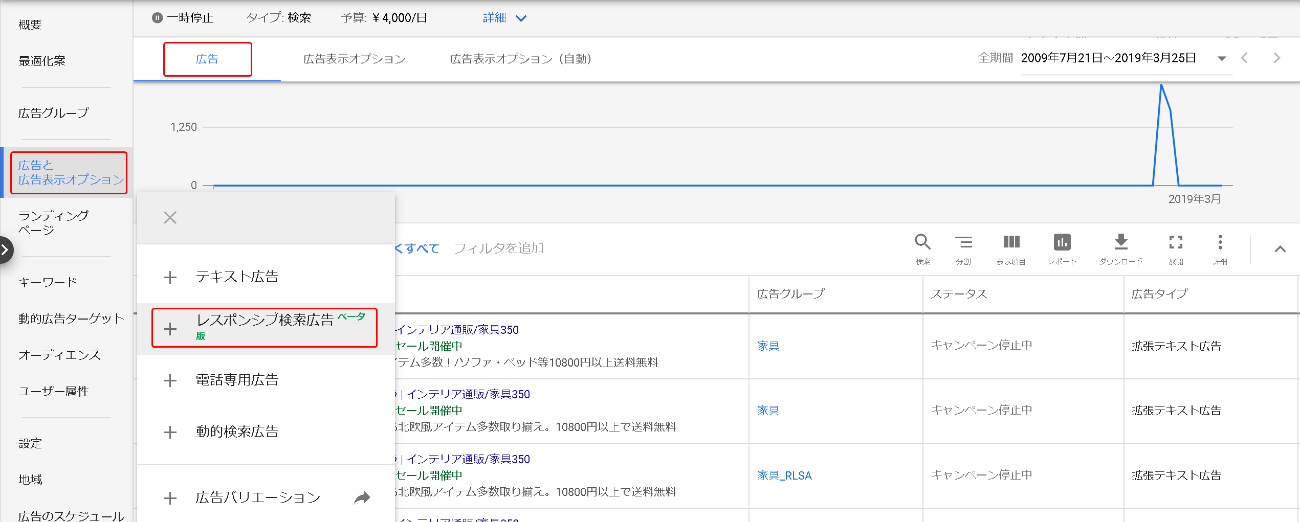Open the 家具_RLSA ad group link
Screen dimensions: 1300x522
tap(784, 476)
